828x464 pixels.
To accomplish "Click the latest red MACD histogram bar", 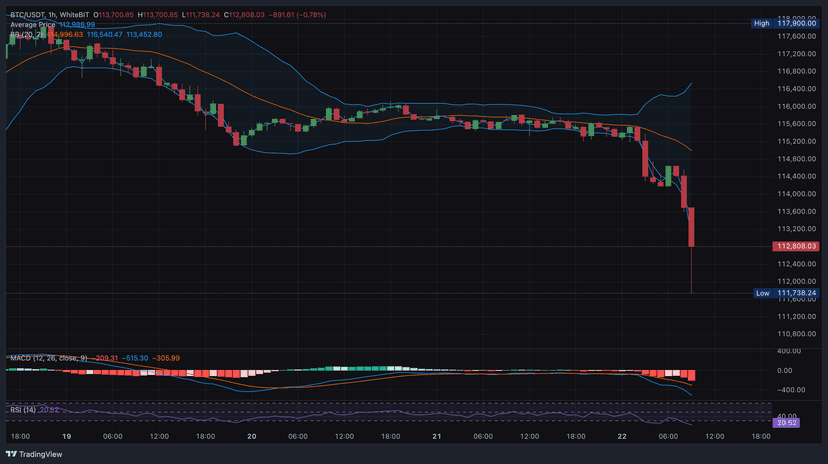I will pos(691,376).
